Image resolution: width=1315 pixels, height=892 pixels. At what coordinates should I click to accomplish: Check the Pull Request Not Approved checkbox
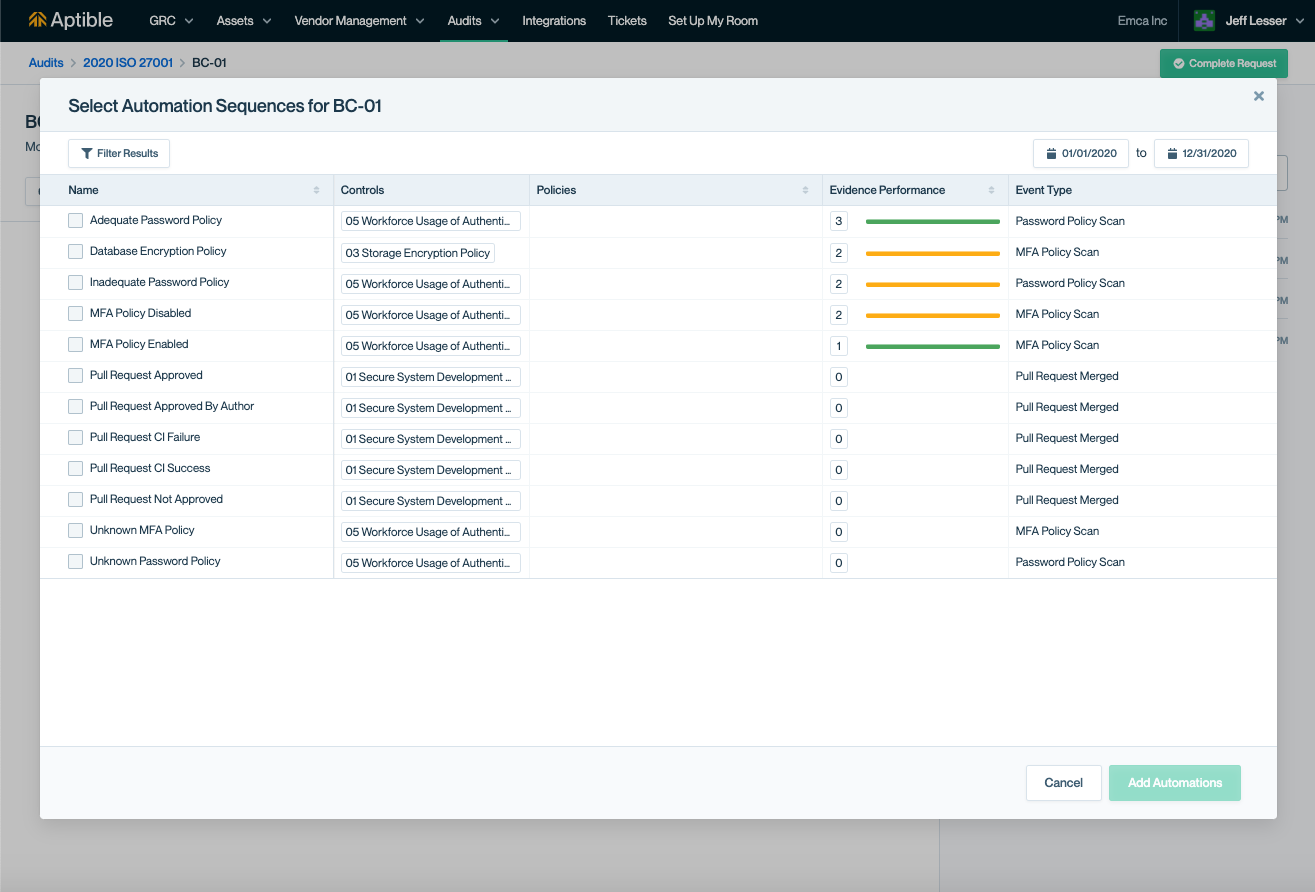[x=75, y=499]
